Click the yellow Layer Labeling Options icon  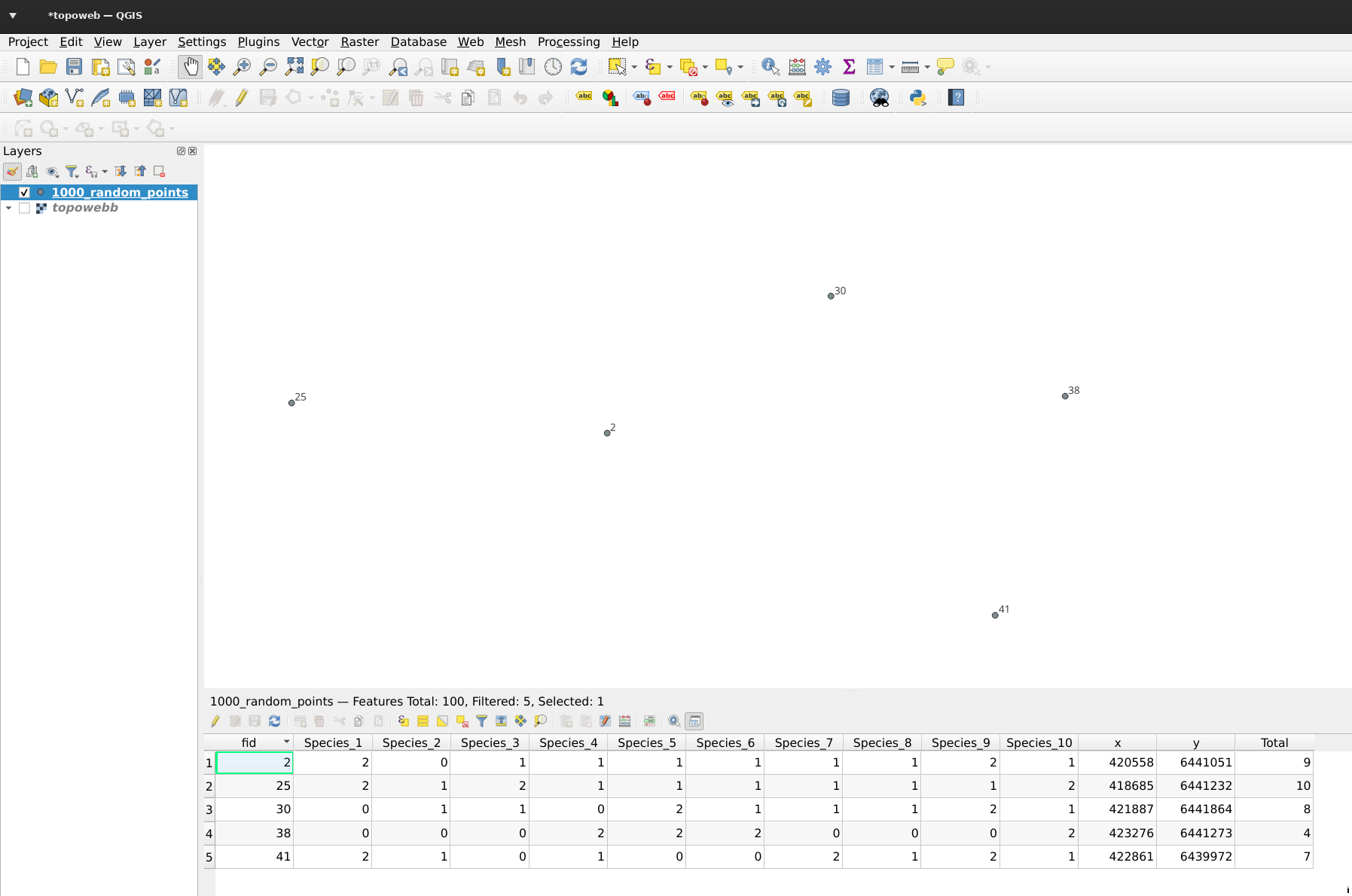tap(584, 98)
